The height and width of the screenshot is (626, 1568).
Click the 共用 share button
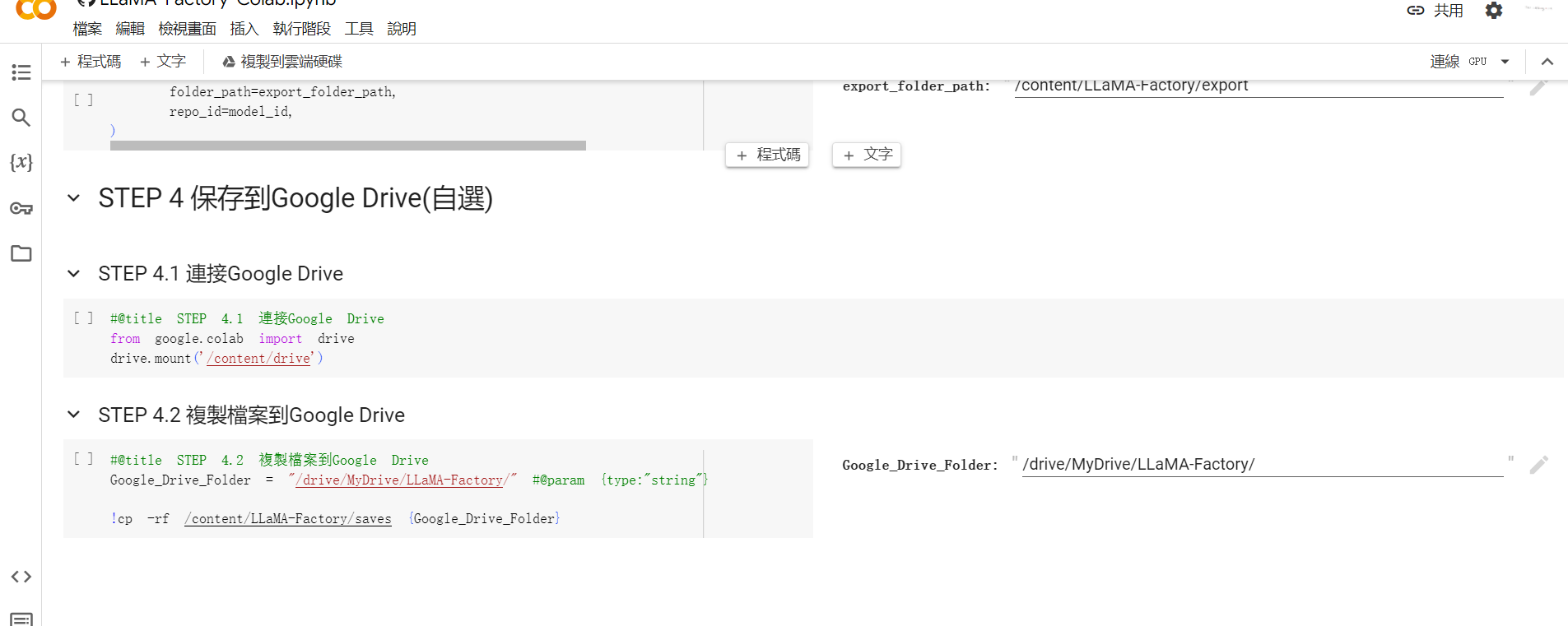point(1449,11)
